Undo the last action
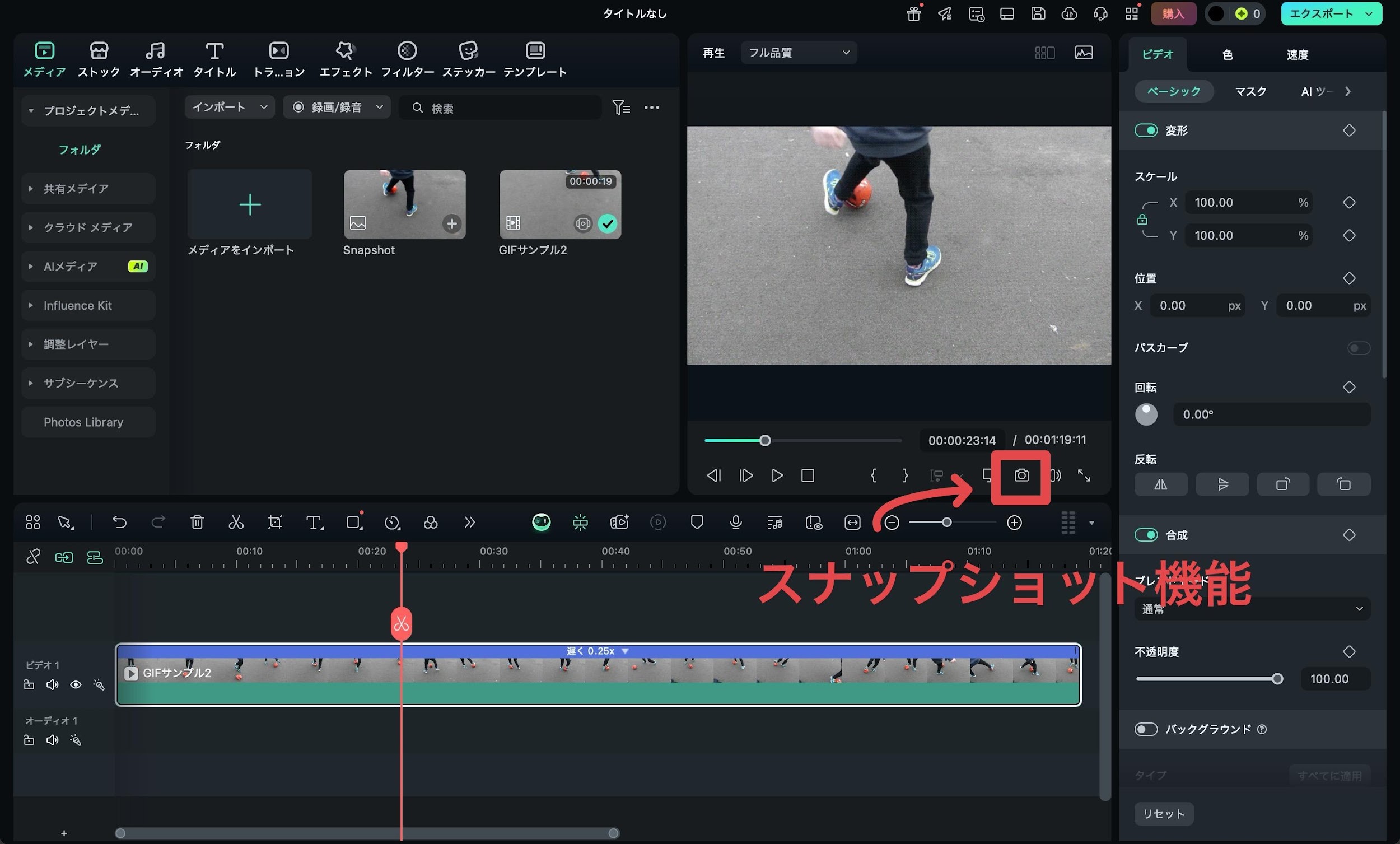The height and width of the screenshot is (844, 1400). point(119,522)
